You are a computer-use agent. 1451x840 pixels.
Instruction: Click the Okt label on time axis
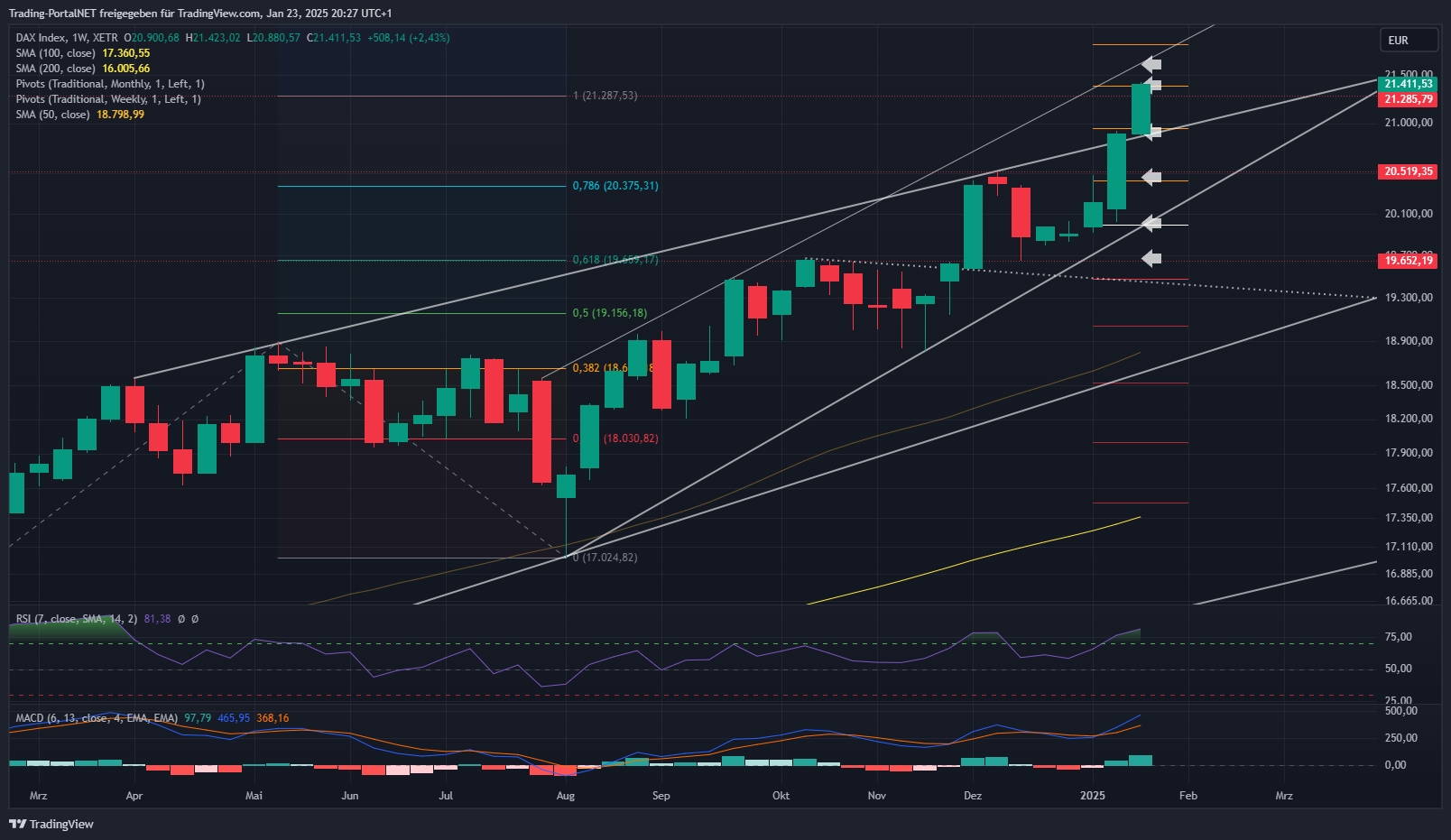781,796
